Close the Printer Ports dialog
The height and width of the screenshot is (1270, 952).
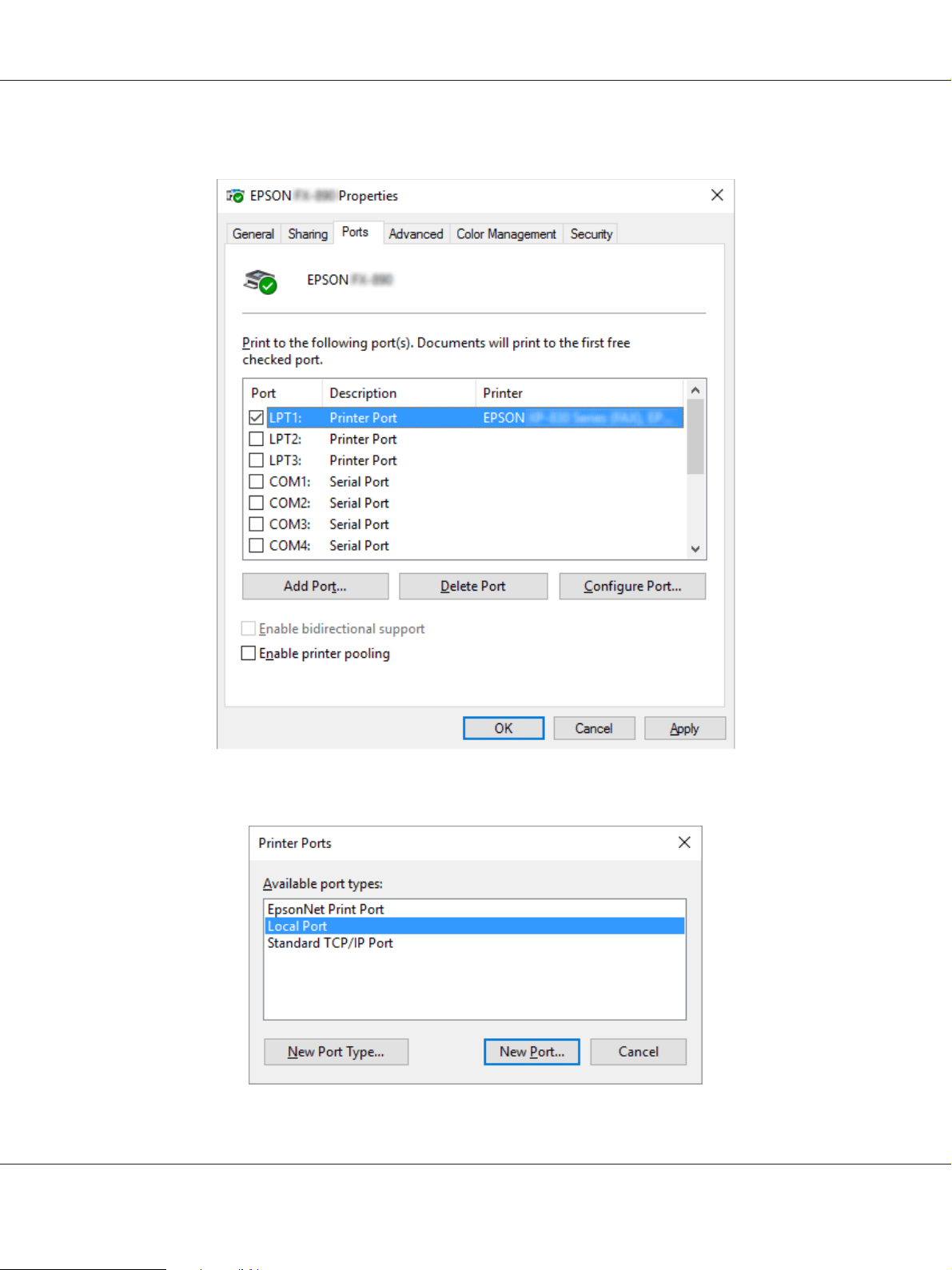(684, 842)
